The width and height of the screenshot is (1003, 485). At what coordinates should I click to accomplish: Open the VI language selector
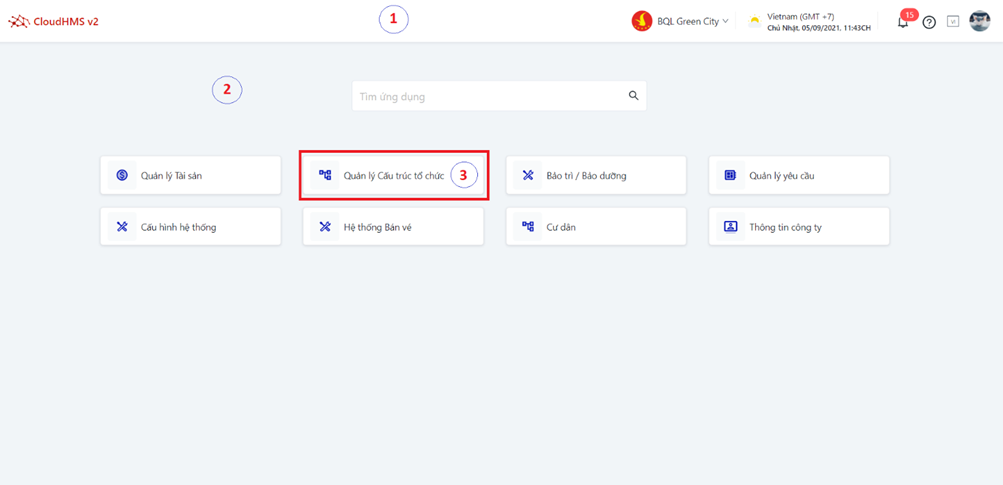(953, 22)
